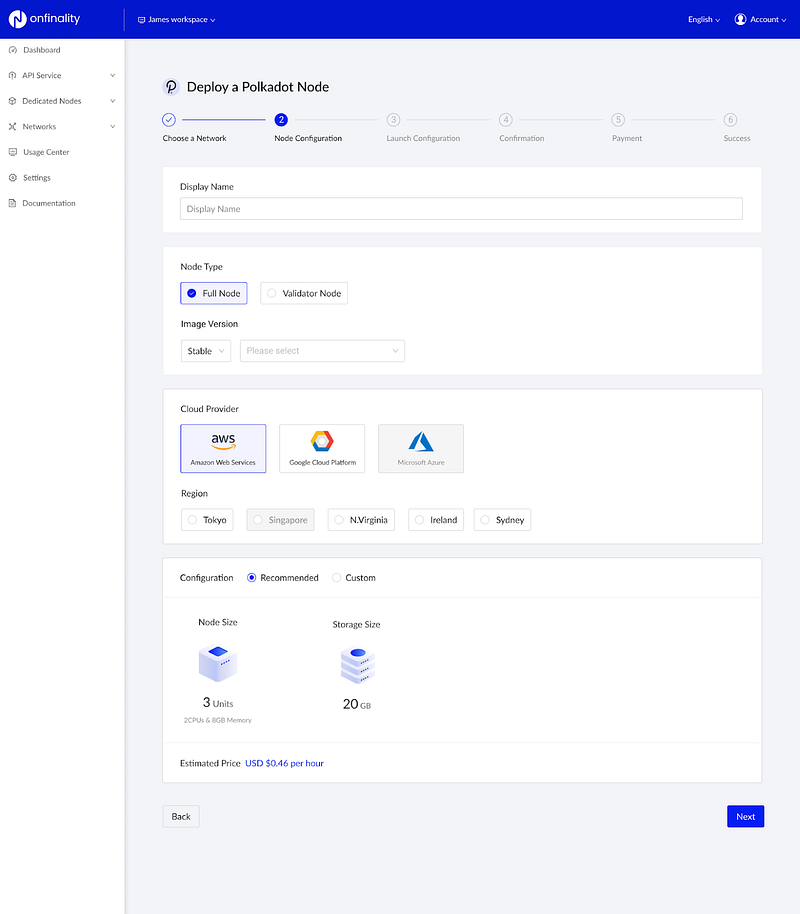Image resolution: width=800 pixels, height=914 pixels.
Task: Click the Node Size server cube icon
Action: pos(217,663)
